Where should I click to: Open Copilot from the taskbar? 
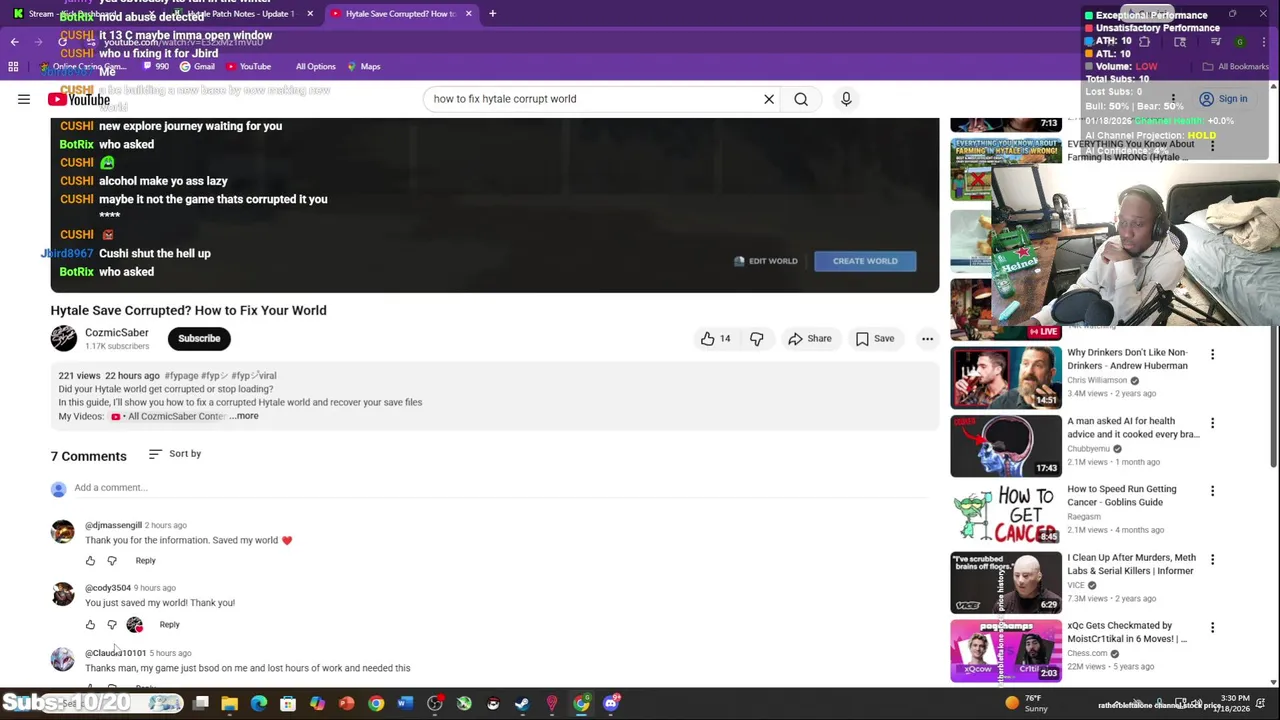coord(317,704)
